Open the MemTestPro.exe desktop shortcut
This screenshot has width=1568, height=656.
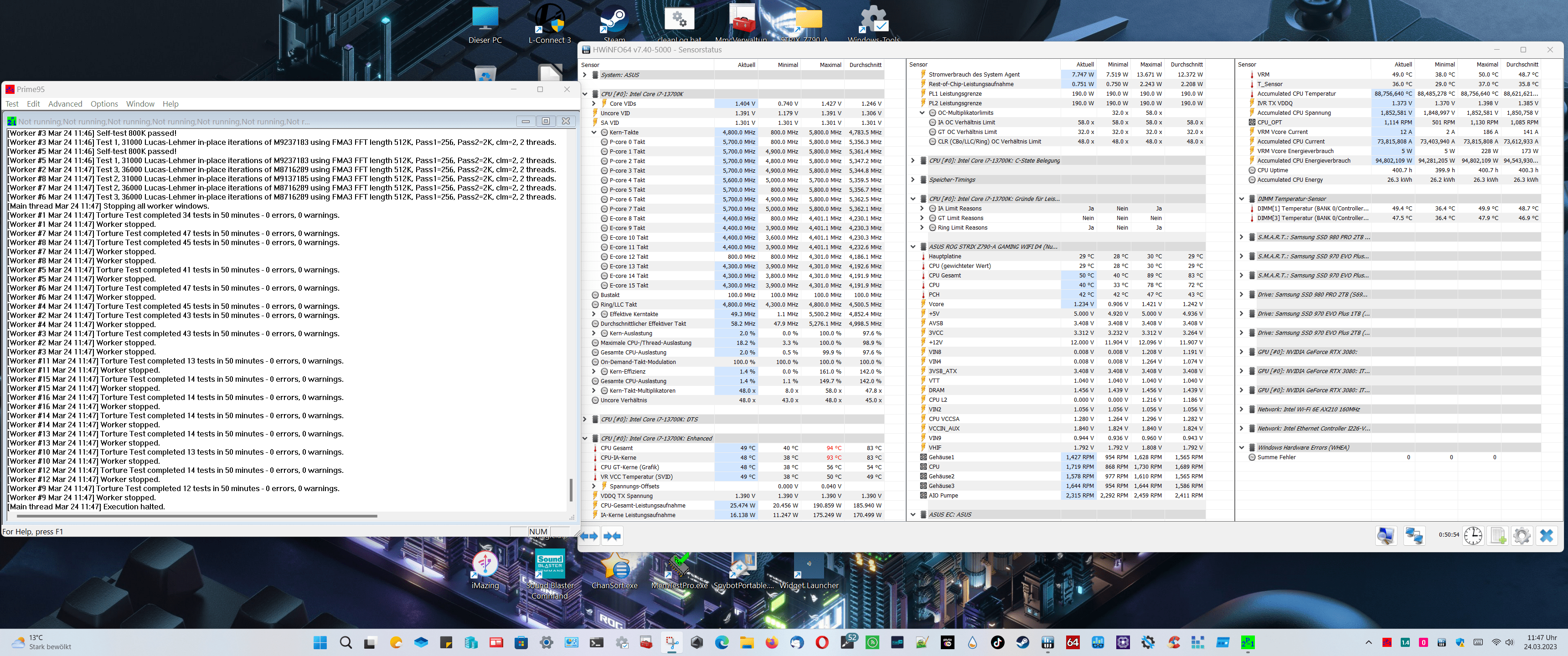click(x=679, y=571)
